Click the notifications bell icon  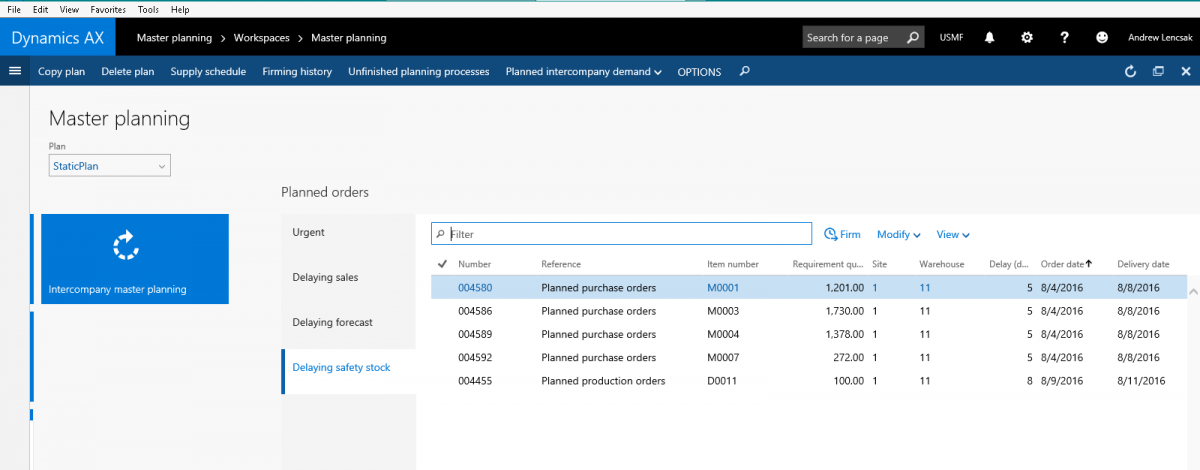(x=989, y=38)
